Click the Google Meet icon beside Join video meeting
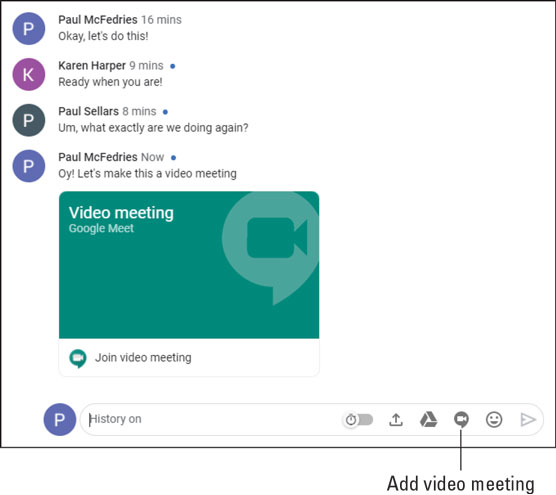The height and width of the screenshot is (495, 556). 78,358
